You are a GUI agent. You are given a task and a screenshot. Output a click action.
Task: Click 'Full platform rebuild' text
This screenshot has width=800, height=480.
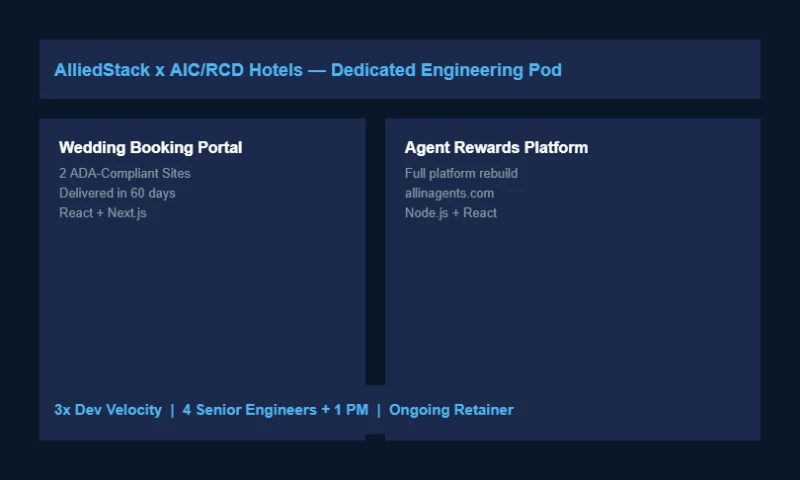point(461,173)
